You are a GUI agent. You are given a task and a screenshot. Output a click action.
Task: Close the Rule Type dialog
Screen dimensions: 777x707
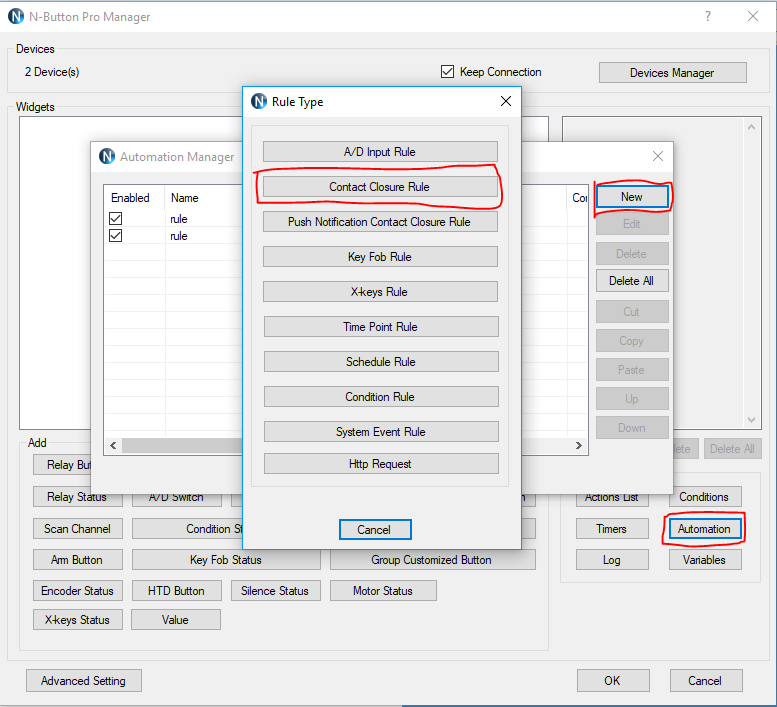pos(505,101)
